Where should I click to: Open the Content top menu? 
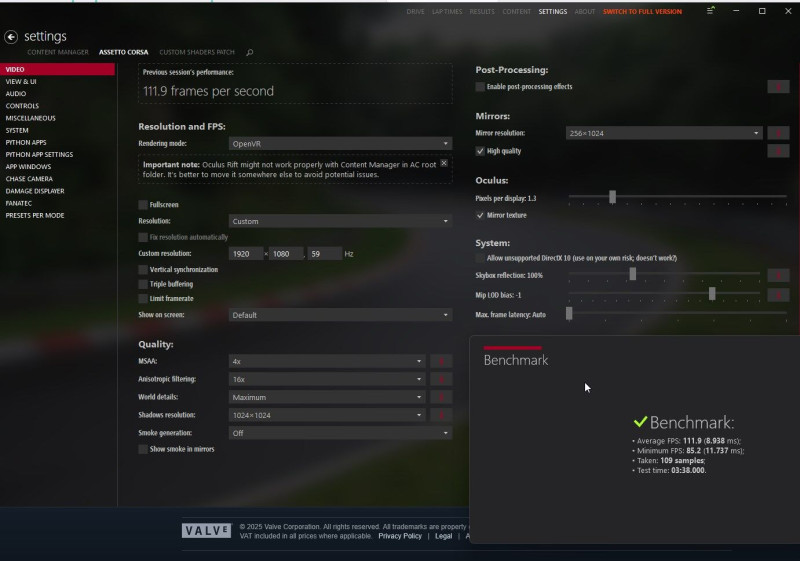click(516, 11)
